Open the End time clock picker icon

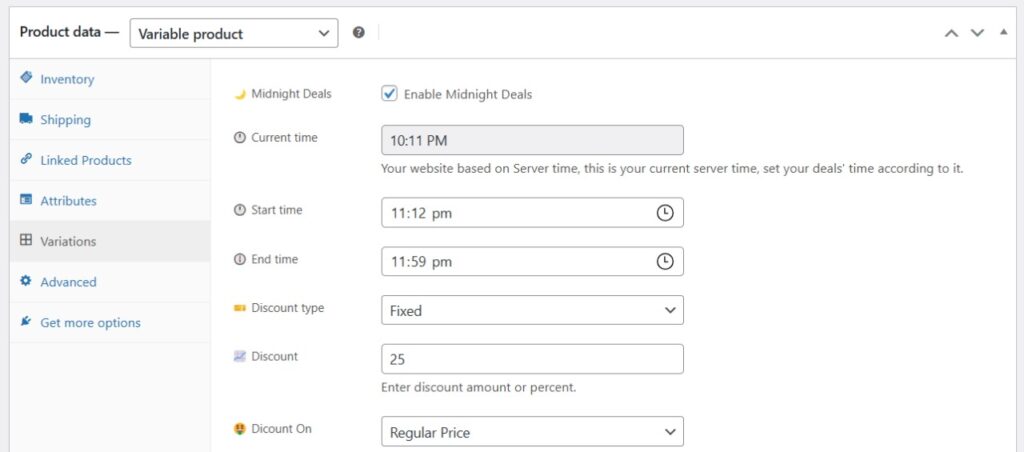click(665, 262)
